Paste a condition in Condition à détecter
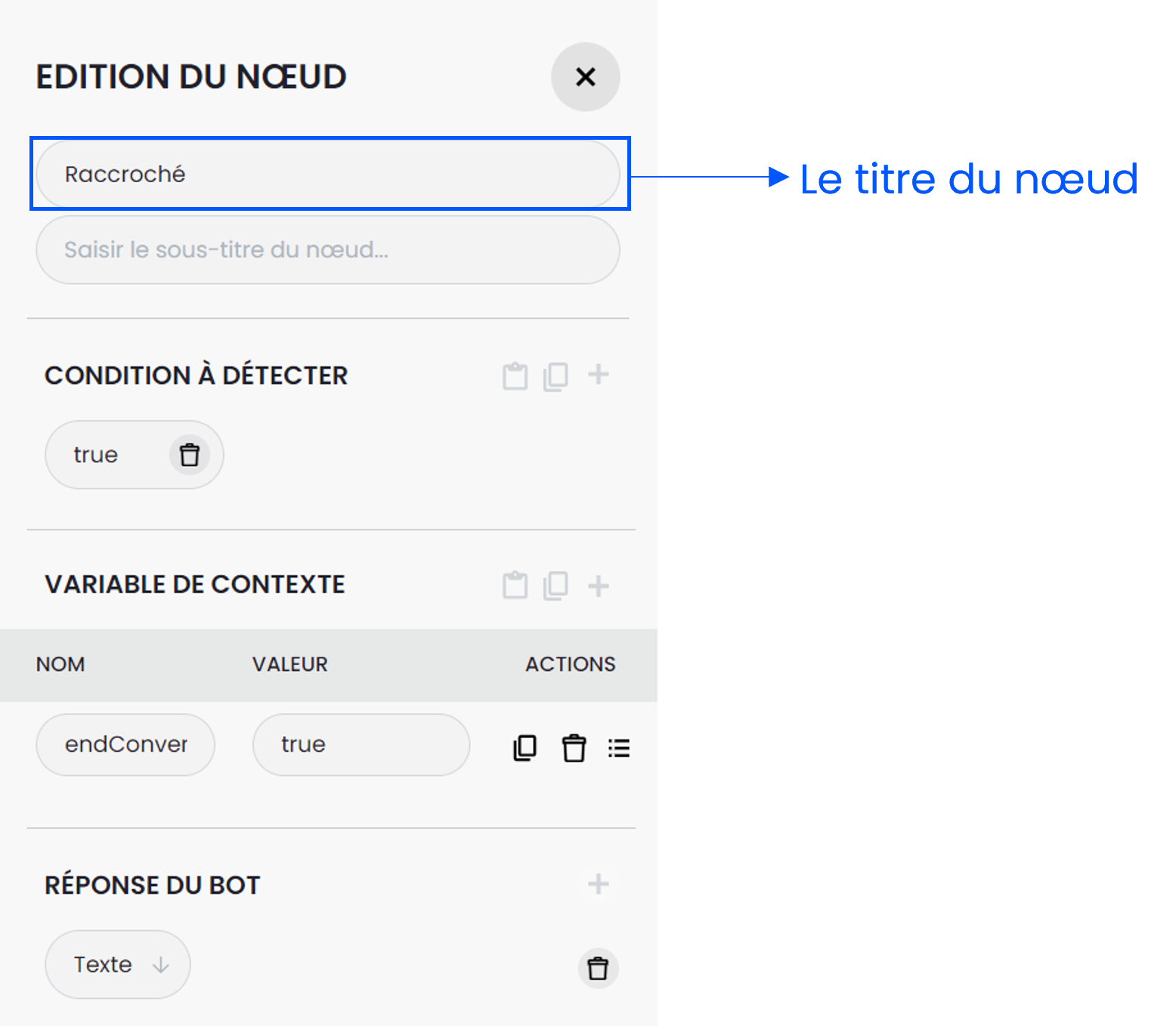This screenshot has height=1026, width=1176. click(515, 375)
